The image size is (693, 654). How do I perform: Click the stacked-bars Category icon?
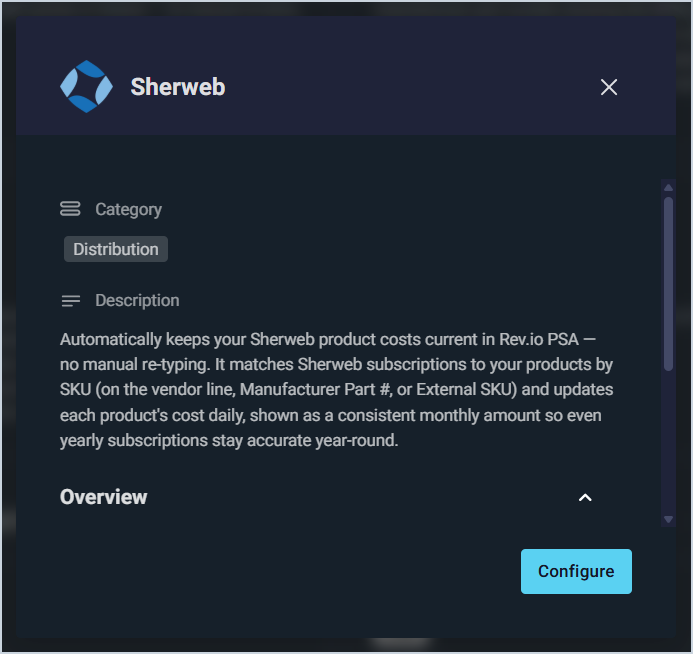click(x=70, y=209)
